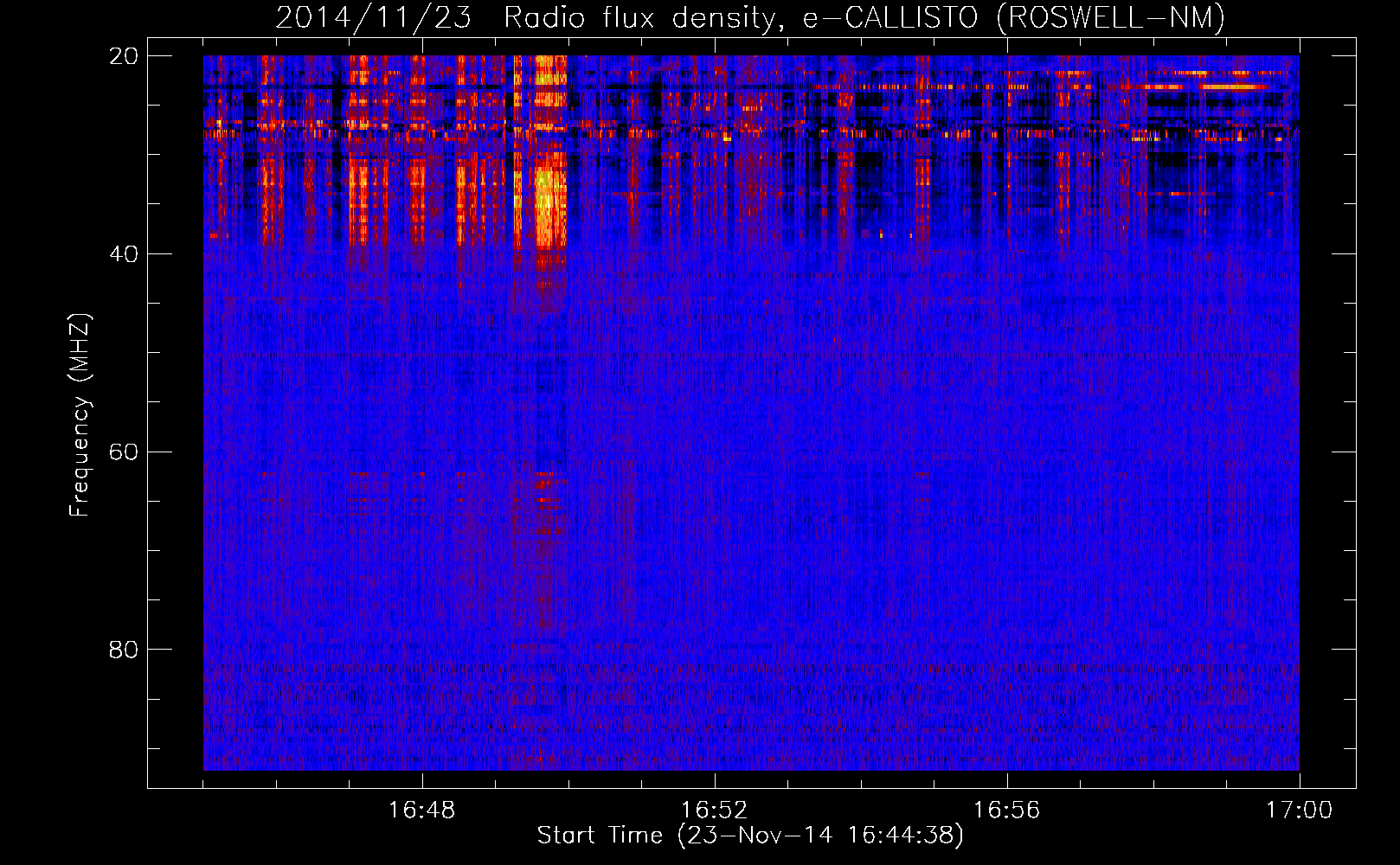
Task: Click the 20 MHz frequency tick label
Action: (x=124, y=56)
